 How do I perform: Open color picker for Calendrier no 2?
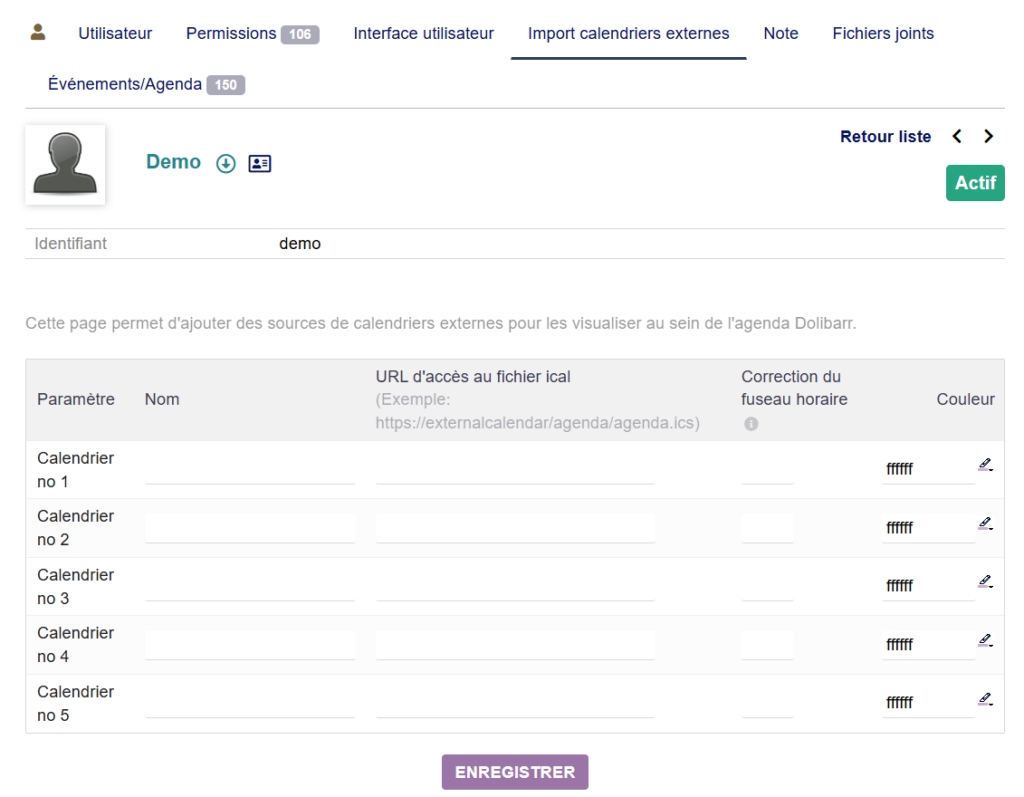pos(985,523)
